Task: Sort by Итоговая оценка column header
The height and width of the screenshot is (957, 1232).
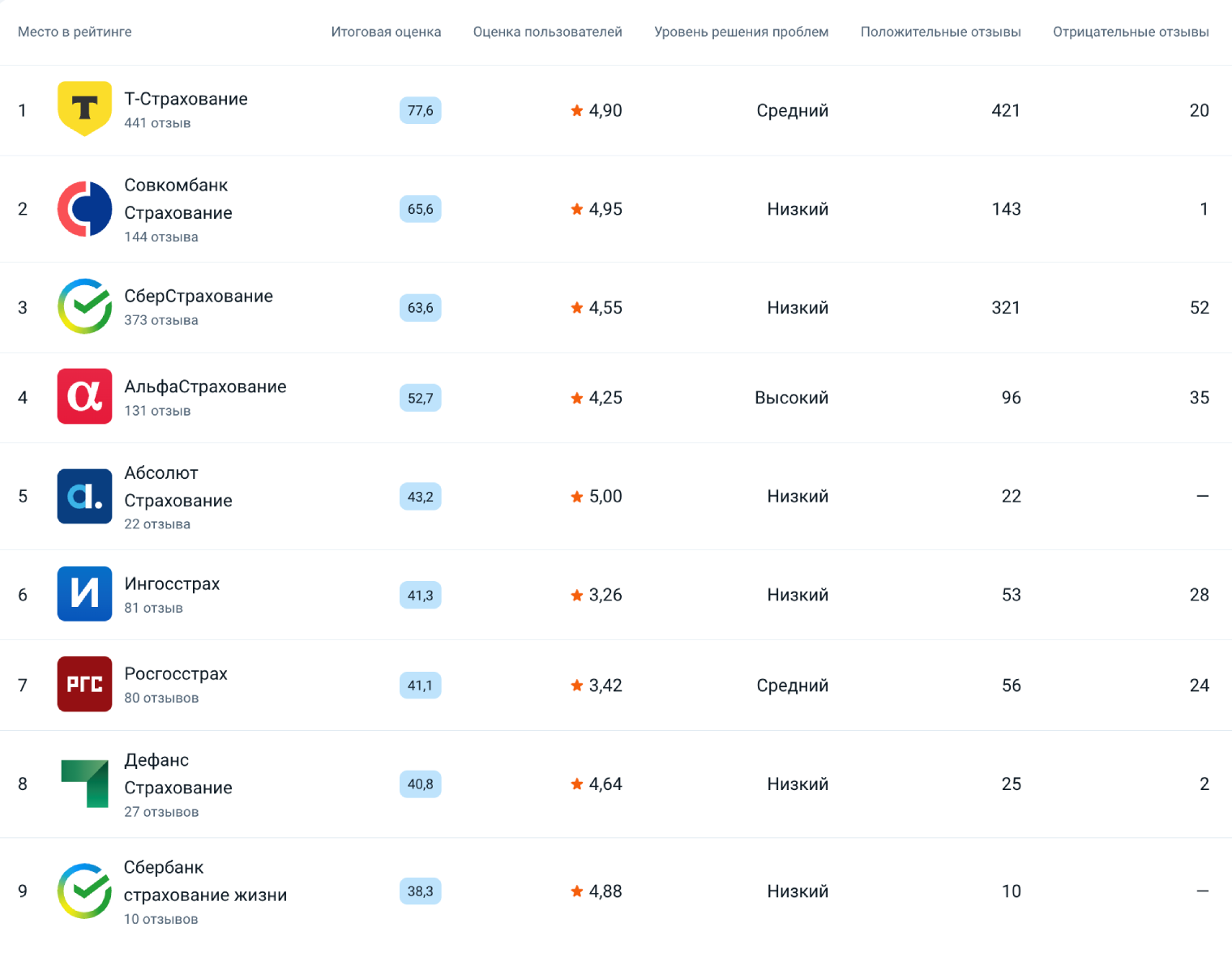Action: coord(386,32)
